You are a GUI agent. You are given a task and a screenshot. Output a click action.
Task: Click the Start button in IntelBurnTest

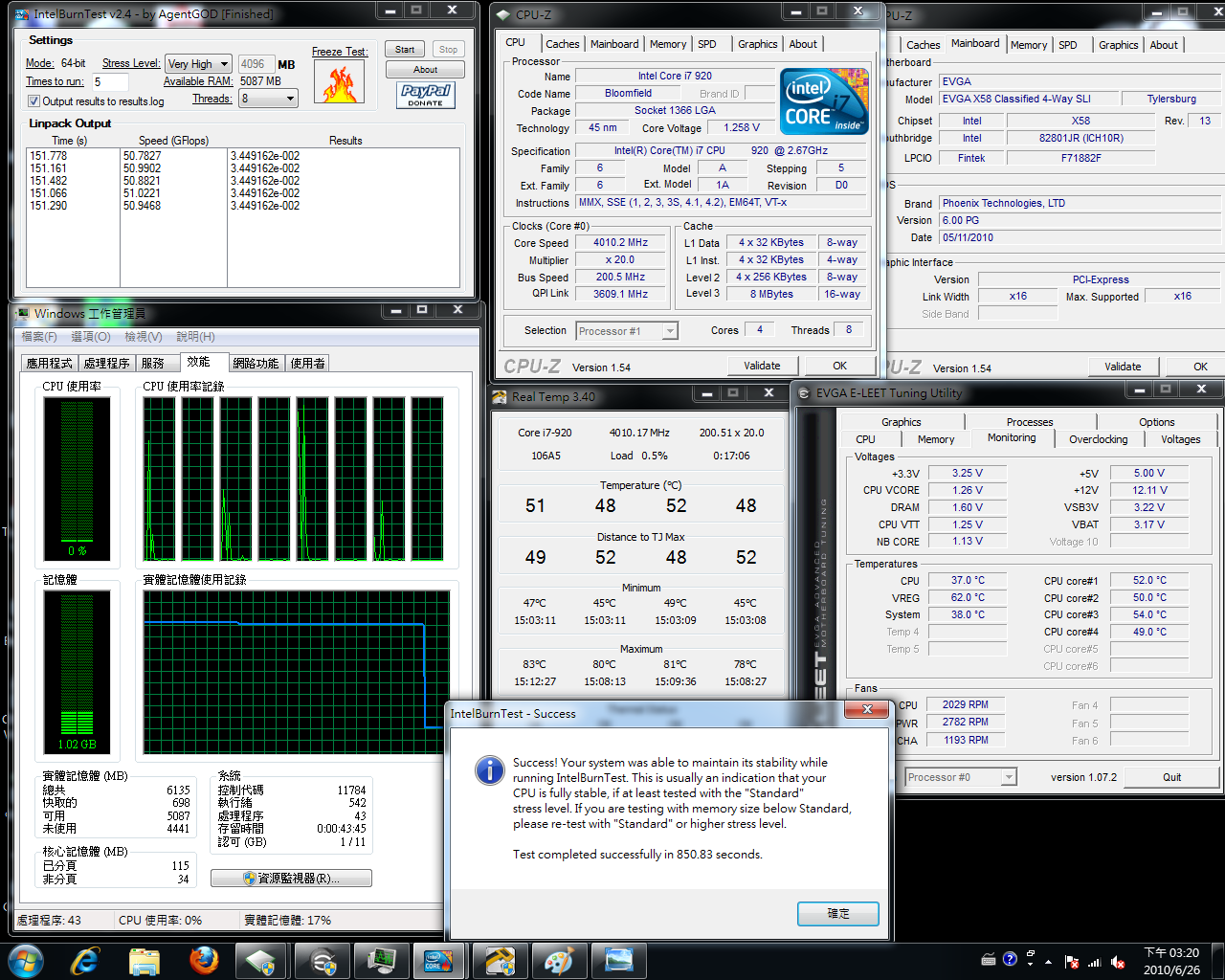coord(405,50)
